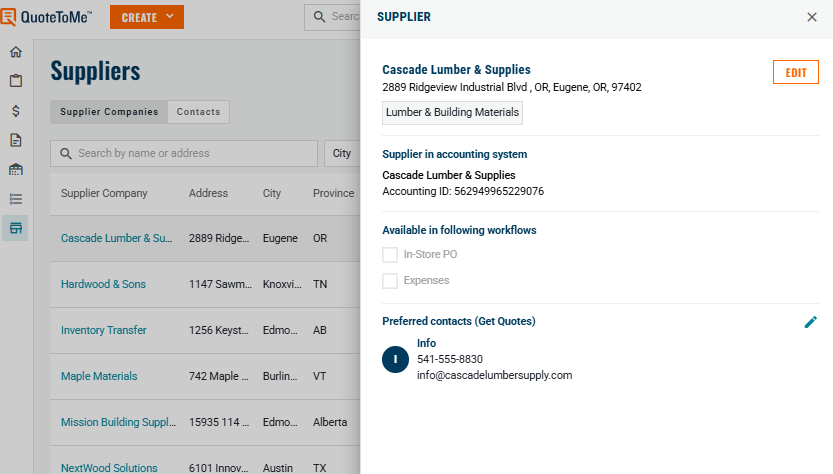Click province cell VT
The height and width of the screenshot is (474, 833).
point(319,376)
